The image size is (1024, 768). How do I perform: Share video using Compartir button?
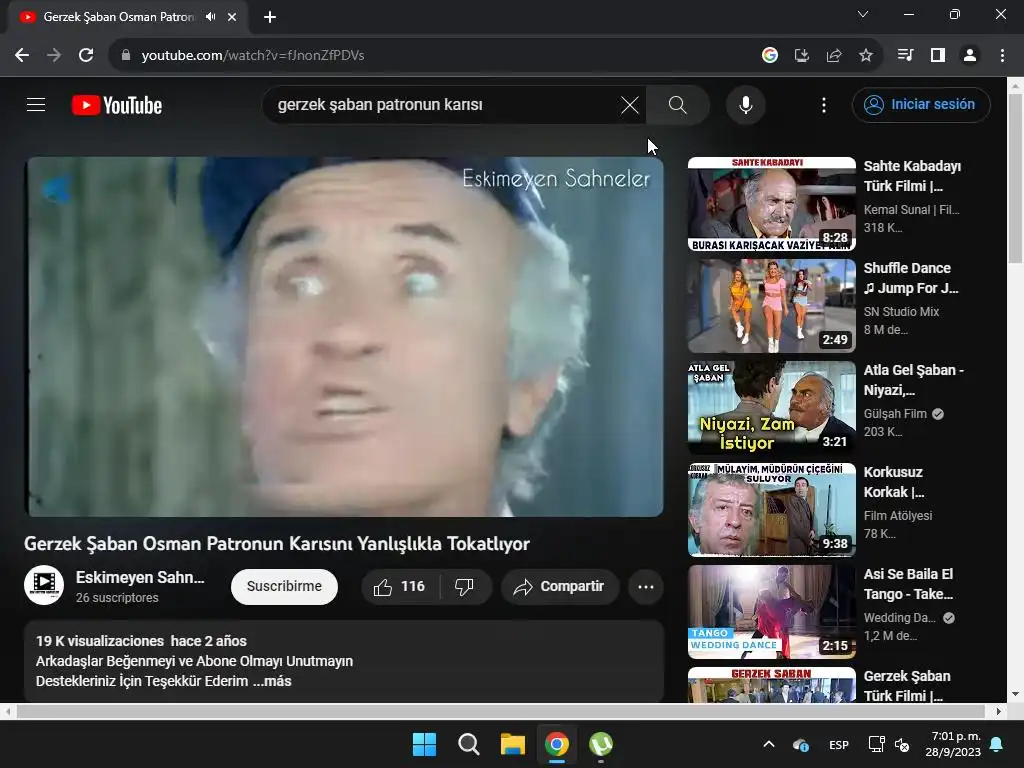[x=558, y=586]
